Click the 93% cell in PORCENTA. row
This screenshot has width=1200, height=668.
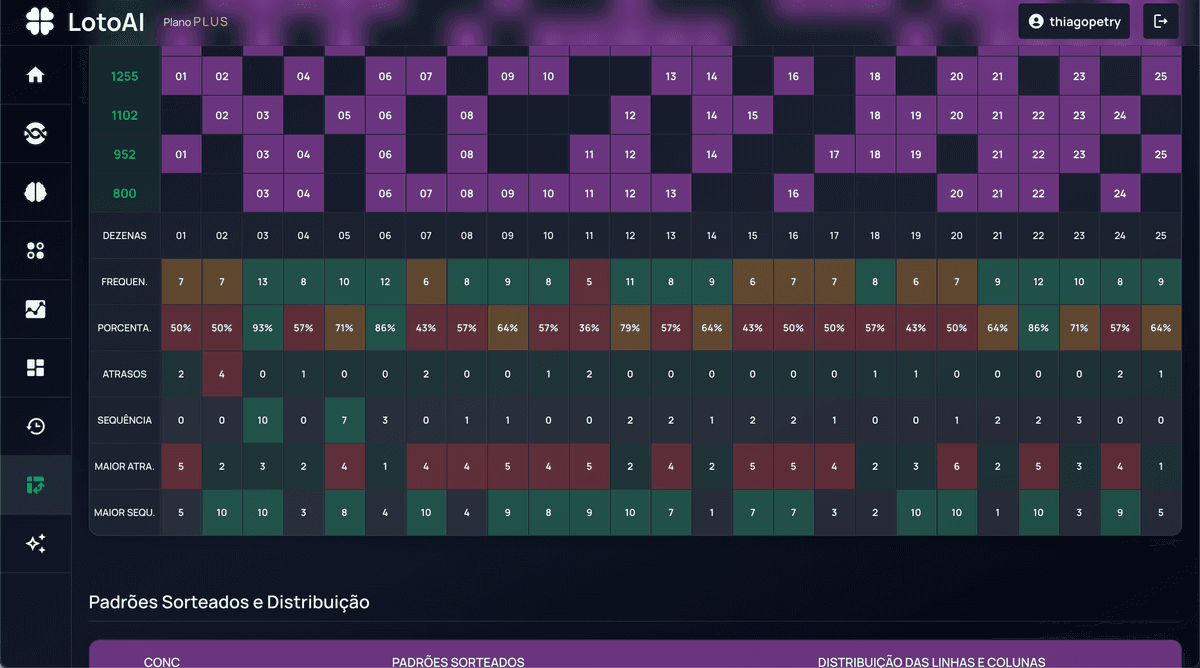[263, 328]
